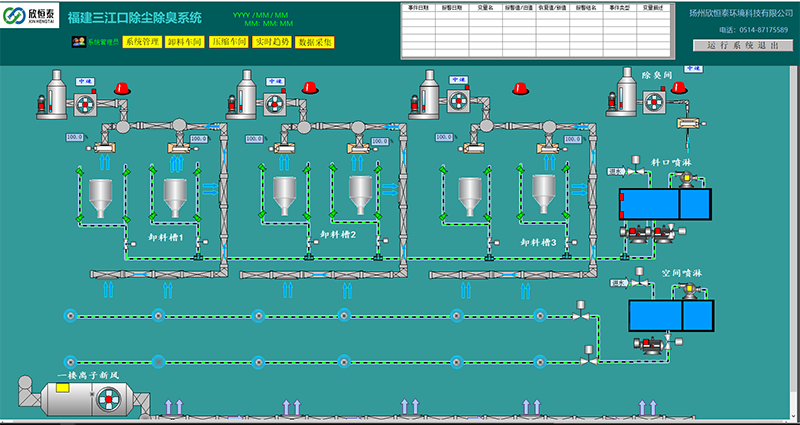Image resolution: width=800 pixels, height=425 pixels.
Task: Click the 事件日期 alarm table header
Action: tap(418, 8)
